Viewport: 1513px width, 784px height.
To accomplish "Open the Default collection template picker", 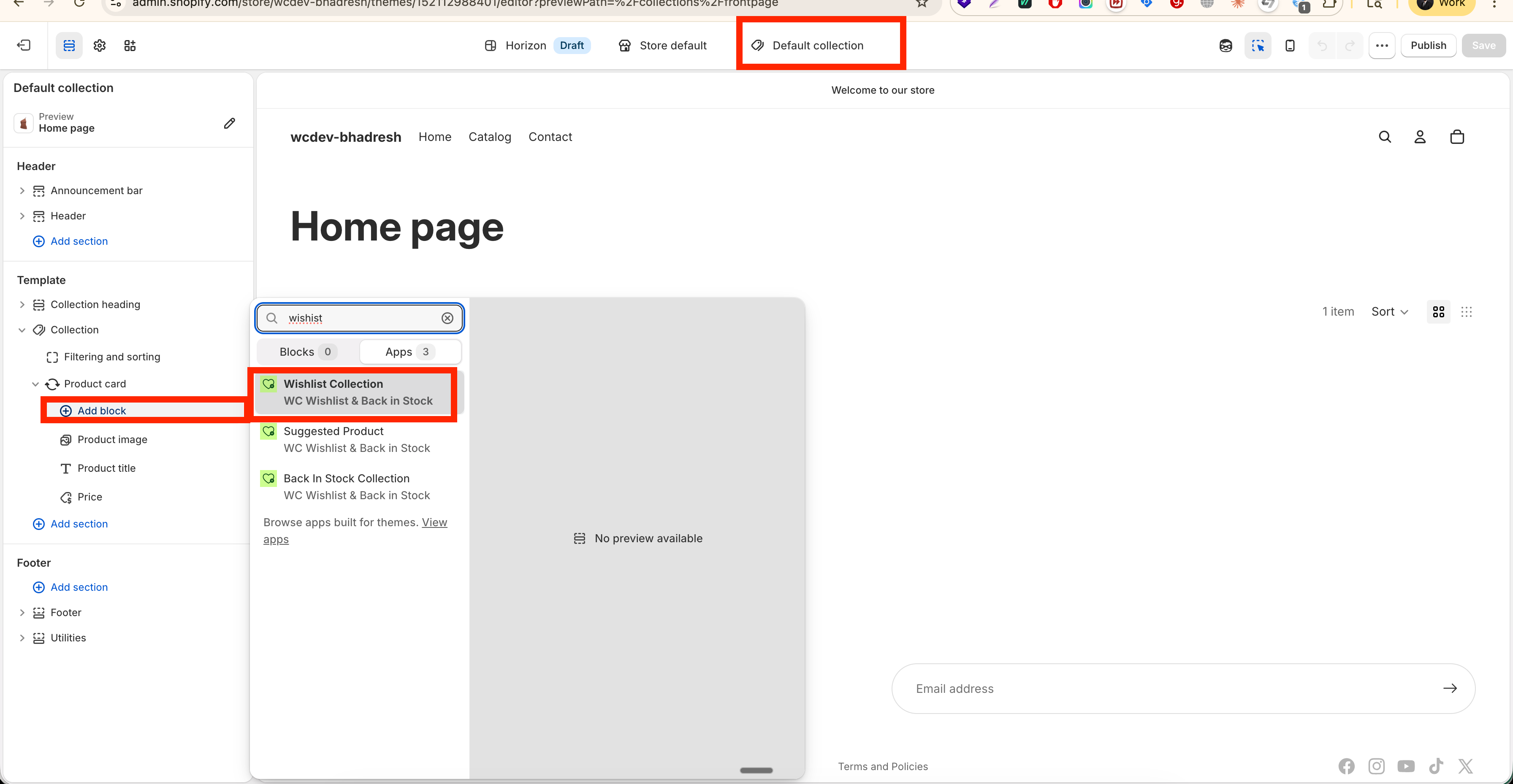I will pos(808,45).
